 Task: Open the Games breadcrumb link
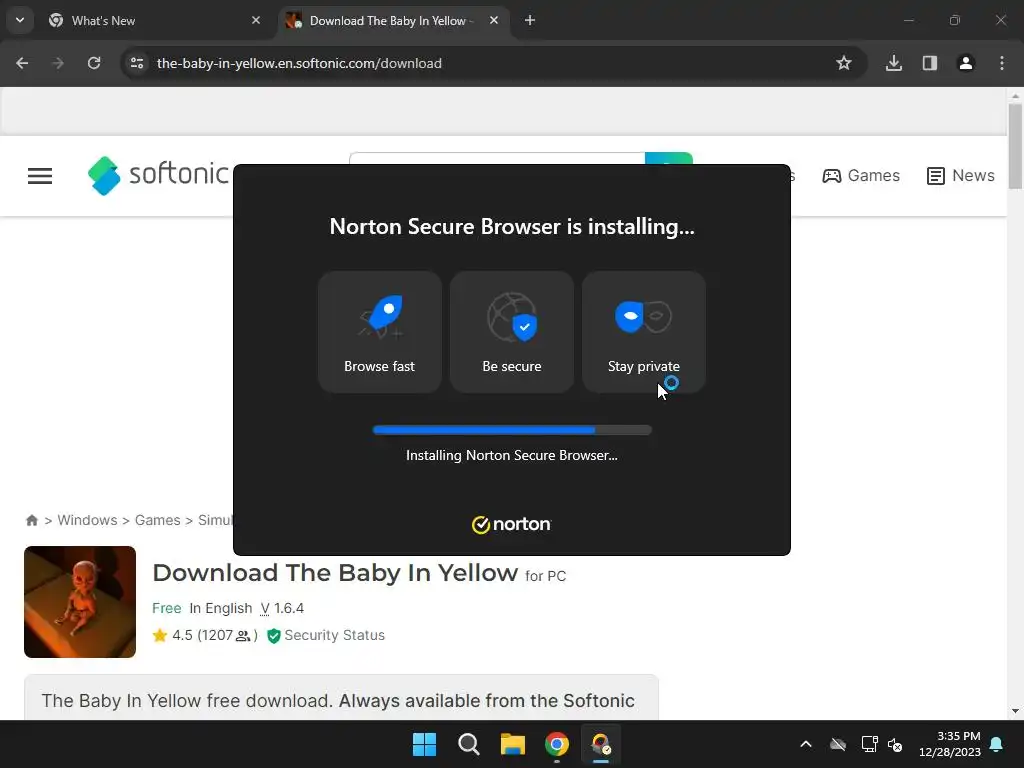[x=157, y=520]
